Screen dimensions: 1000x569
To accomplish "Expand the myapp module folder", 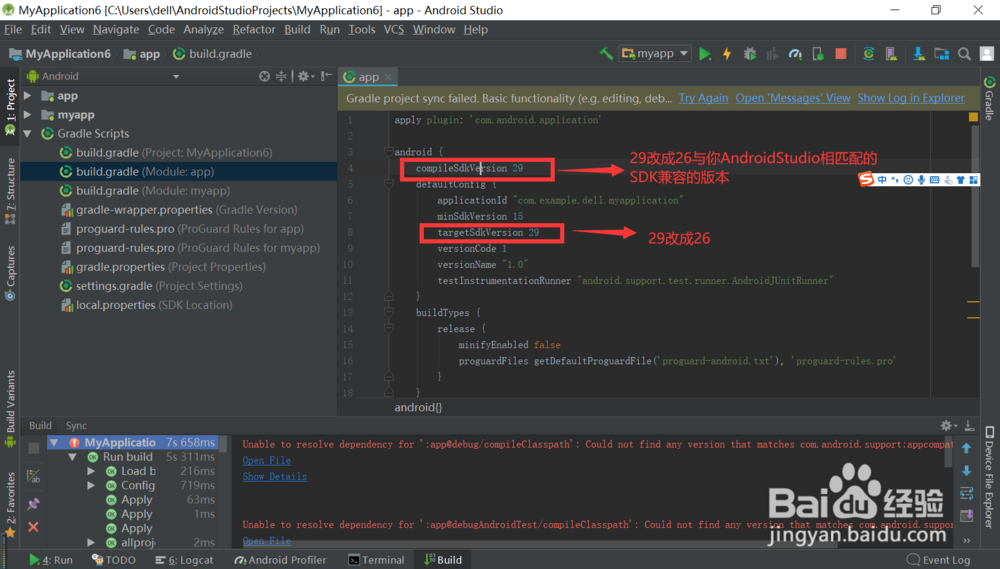I will tap(27, 115).
